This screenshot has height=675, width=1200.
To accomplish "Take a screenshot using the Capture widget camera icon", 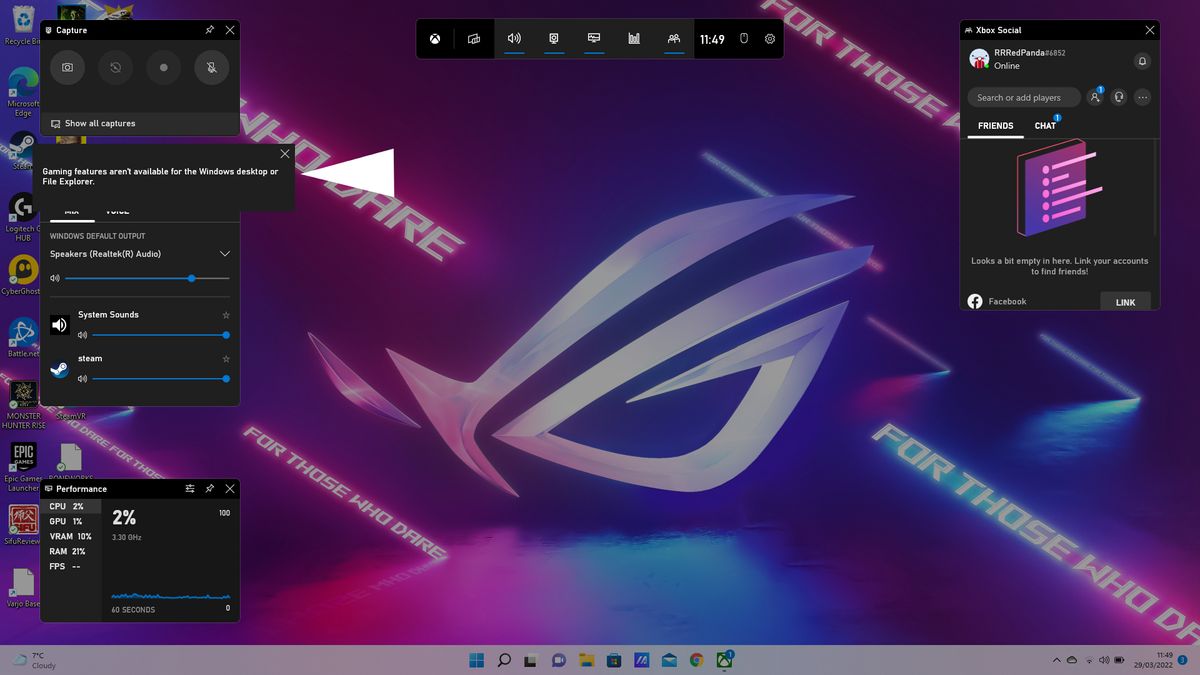I will point(67,68).
